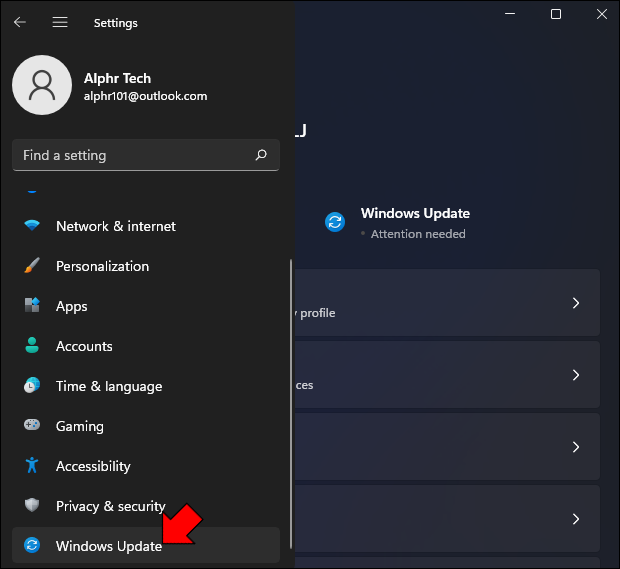Click the Attention needed status text

point(418,234)
